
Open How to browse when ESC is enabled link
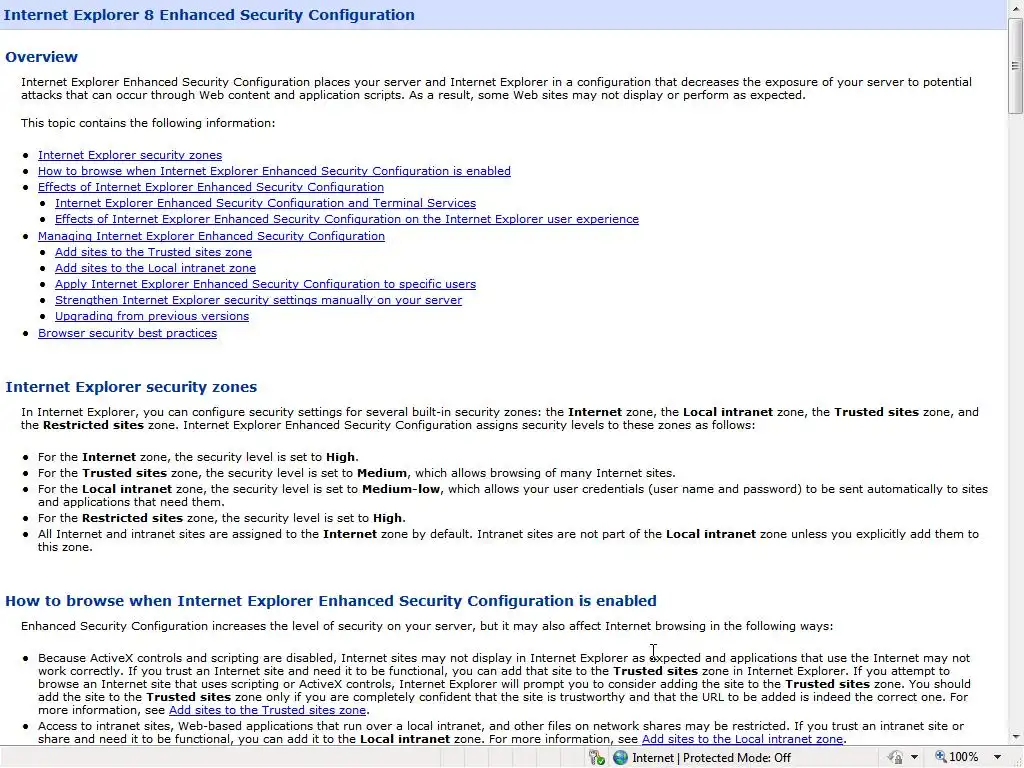(274, 171)
